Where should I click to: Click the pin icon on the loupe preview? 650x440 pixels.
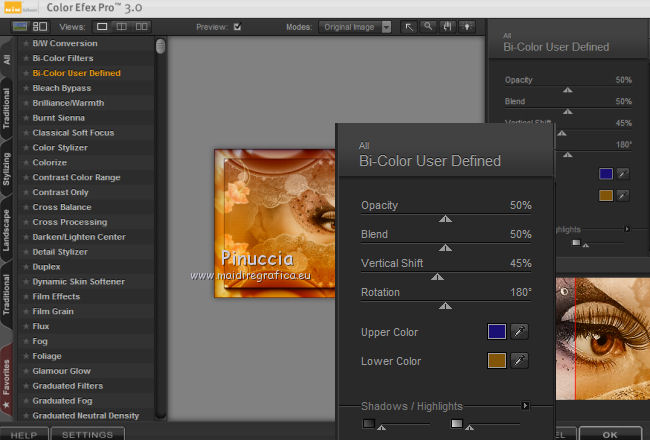point(565,292)
